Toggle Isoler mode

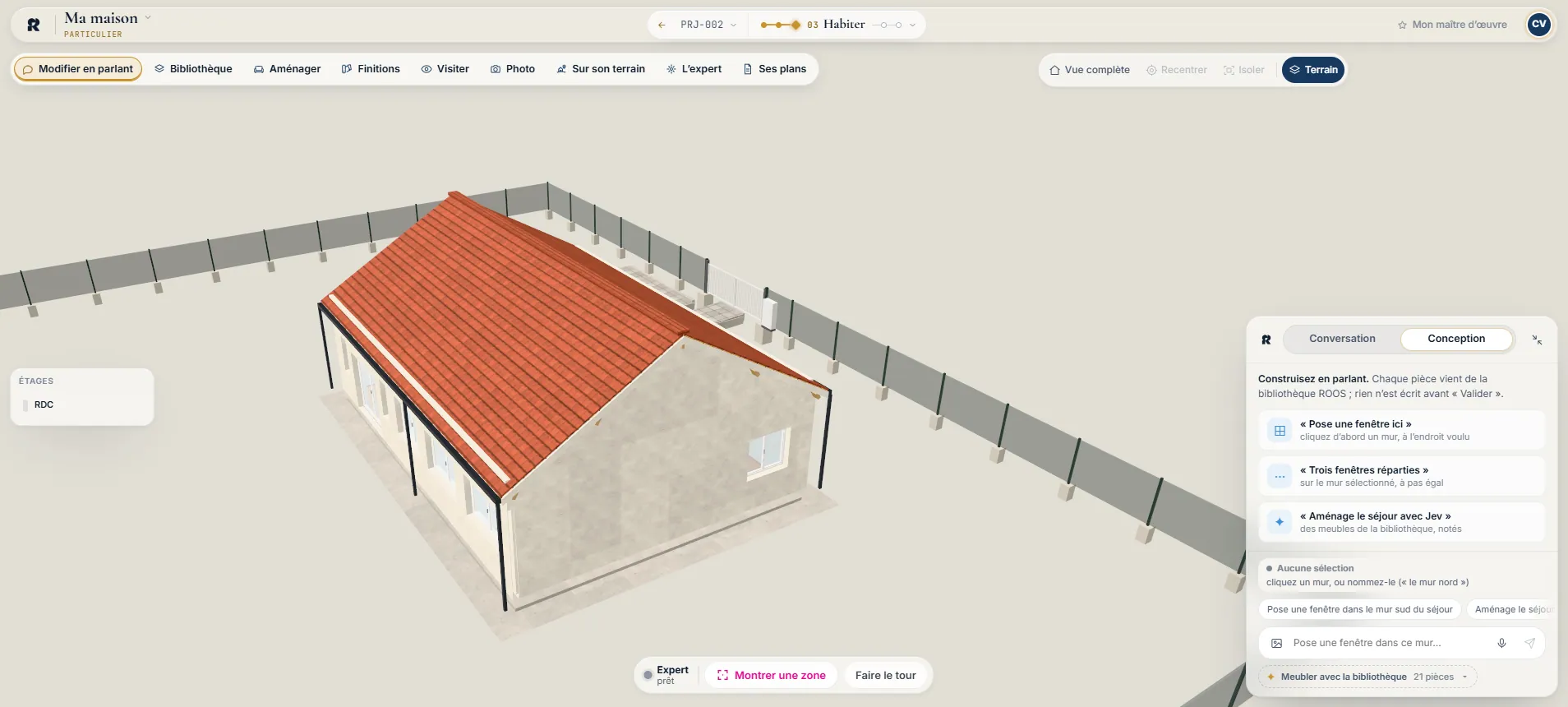1244,70
